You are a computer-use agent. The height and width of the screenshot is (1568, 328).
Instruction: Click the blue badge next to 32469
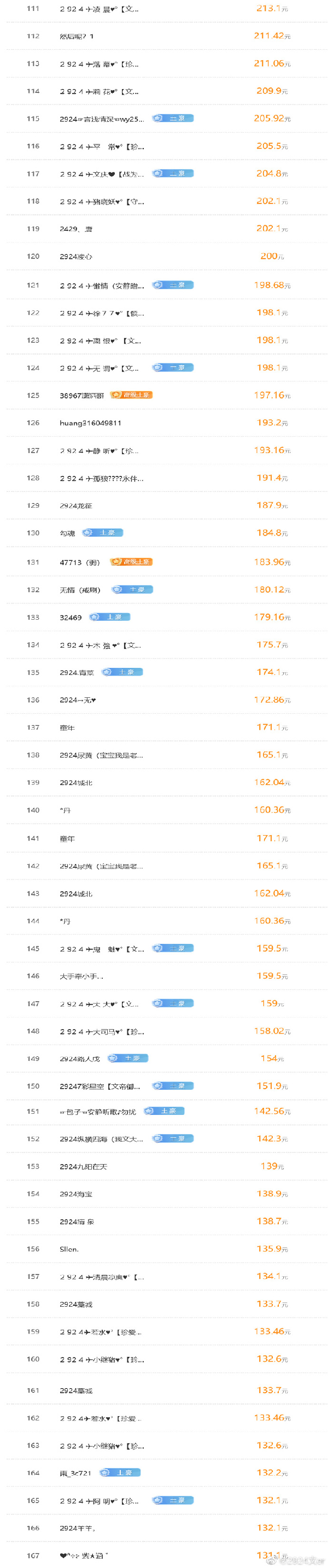[x=109, y=616]
